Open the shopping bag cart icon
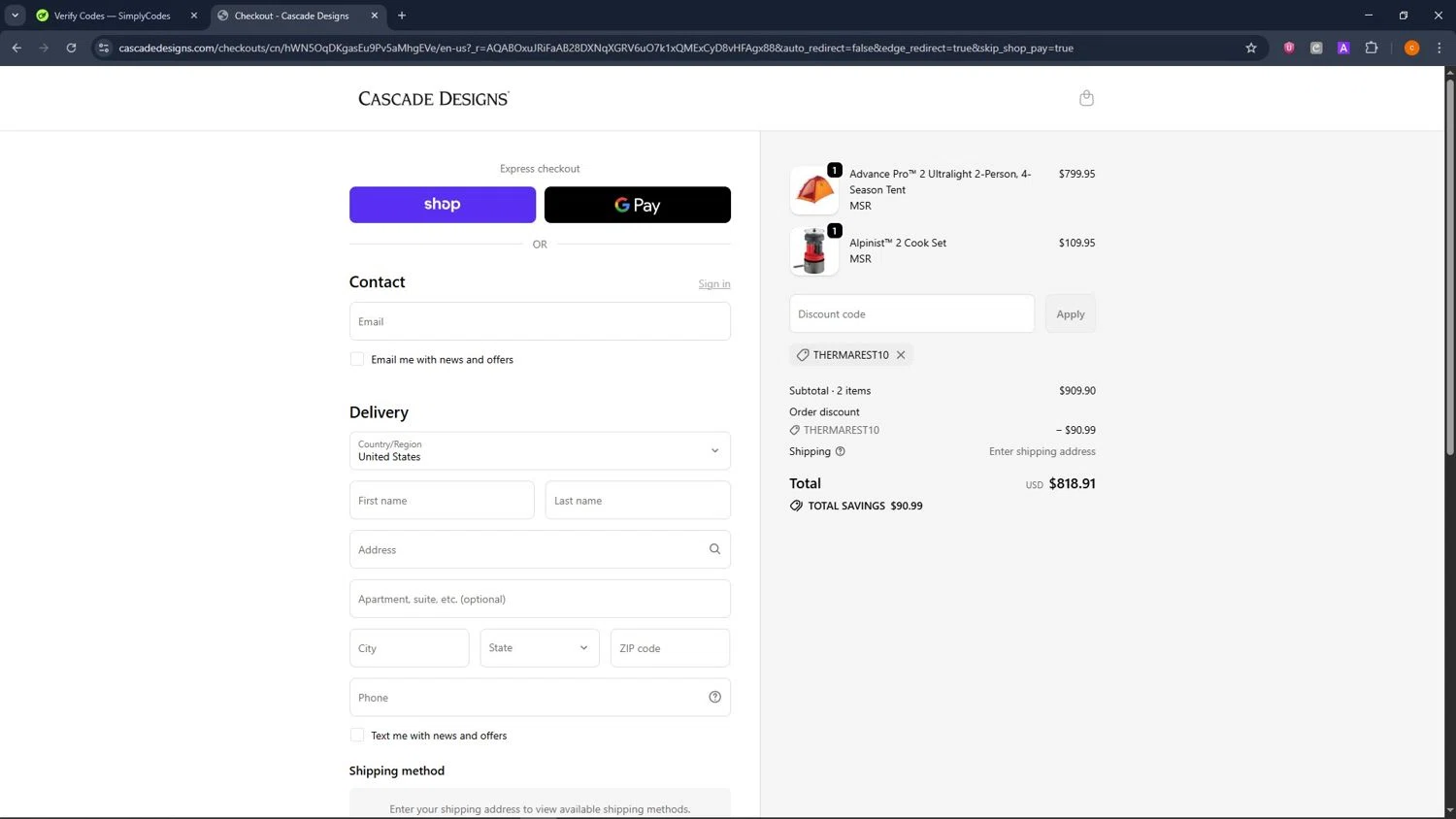Screen dimensions: 1456x819 tap(1086, 98)
